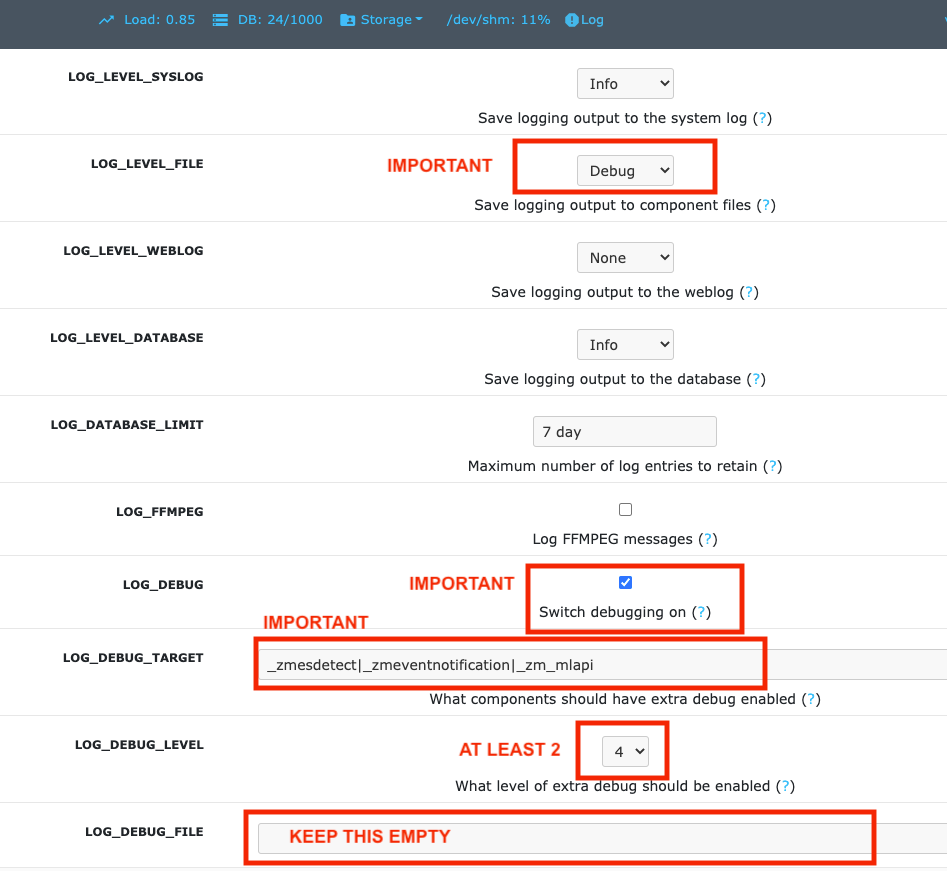Open the LOG_LEVEL_SYSLOG dropdown
The width and height of the screenshot is (947, 871).
click(625, 83)
